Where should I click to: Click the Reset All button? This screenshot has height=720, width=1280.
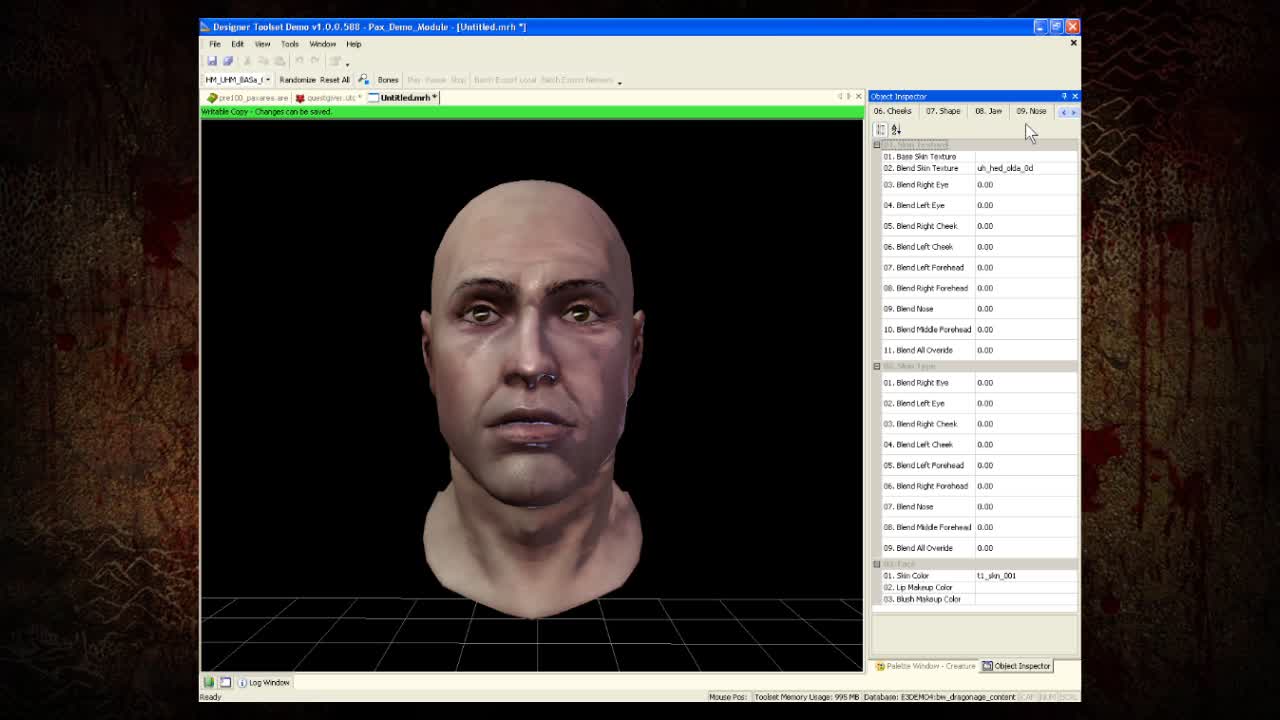click(x=335, y=80)
